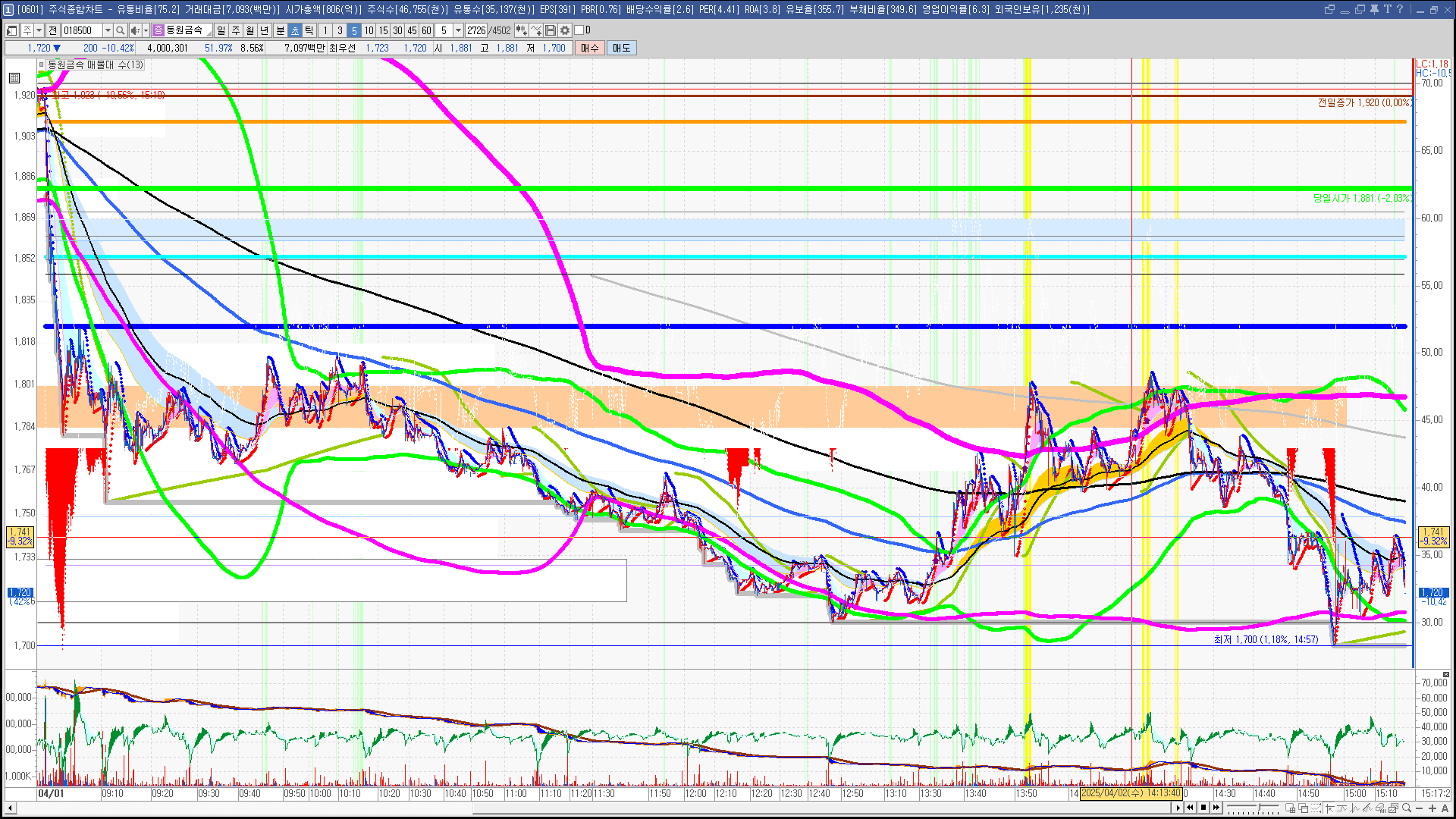Switch to 일 daily chart tab
1456x819 pixels.
point(221,30)
